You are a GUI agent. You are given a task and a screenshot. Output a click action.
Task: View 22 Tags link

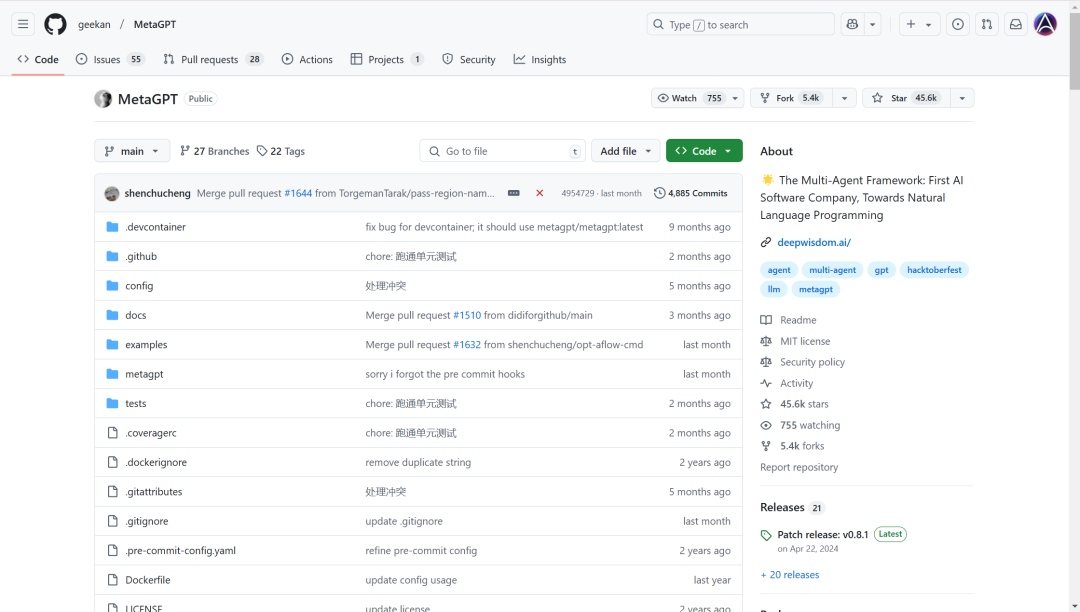pyautogui.click(x=281, y=151)
